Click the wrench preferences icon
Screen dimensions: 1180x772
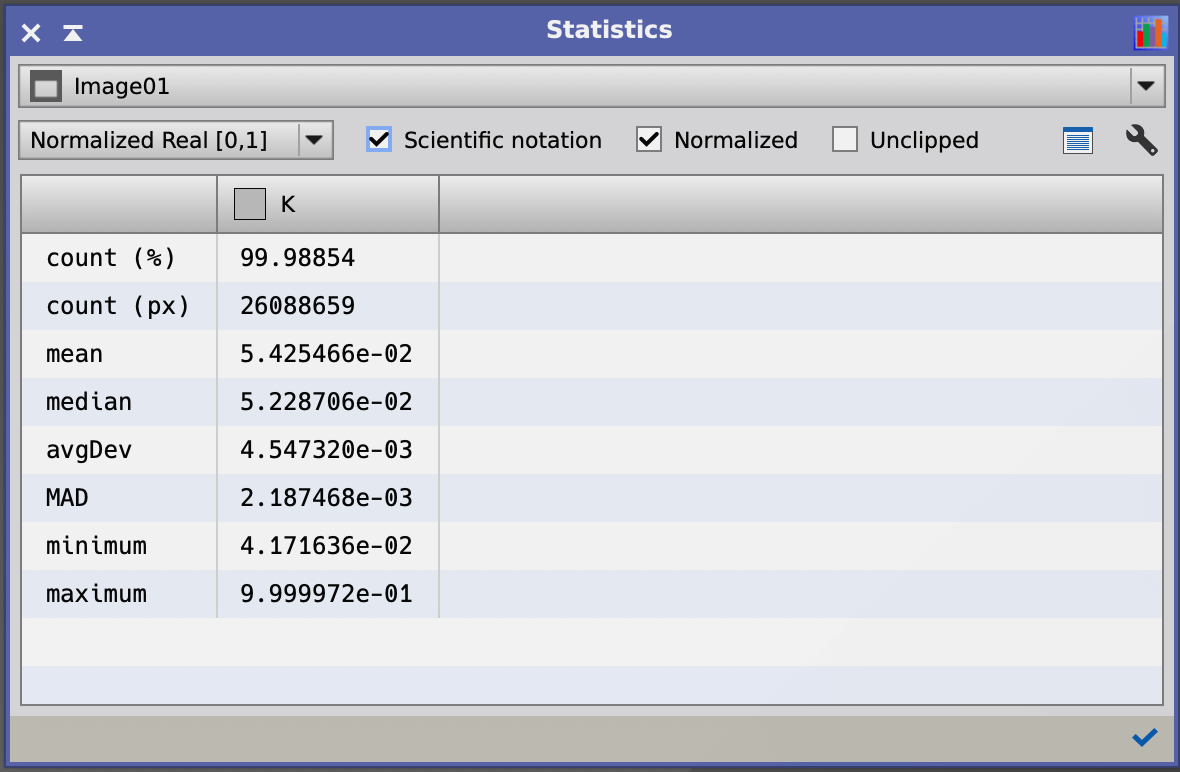1141,140
